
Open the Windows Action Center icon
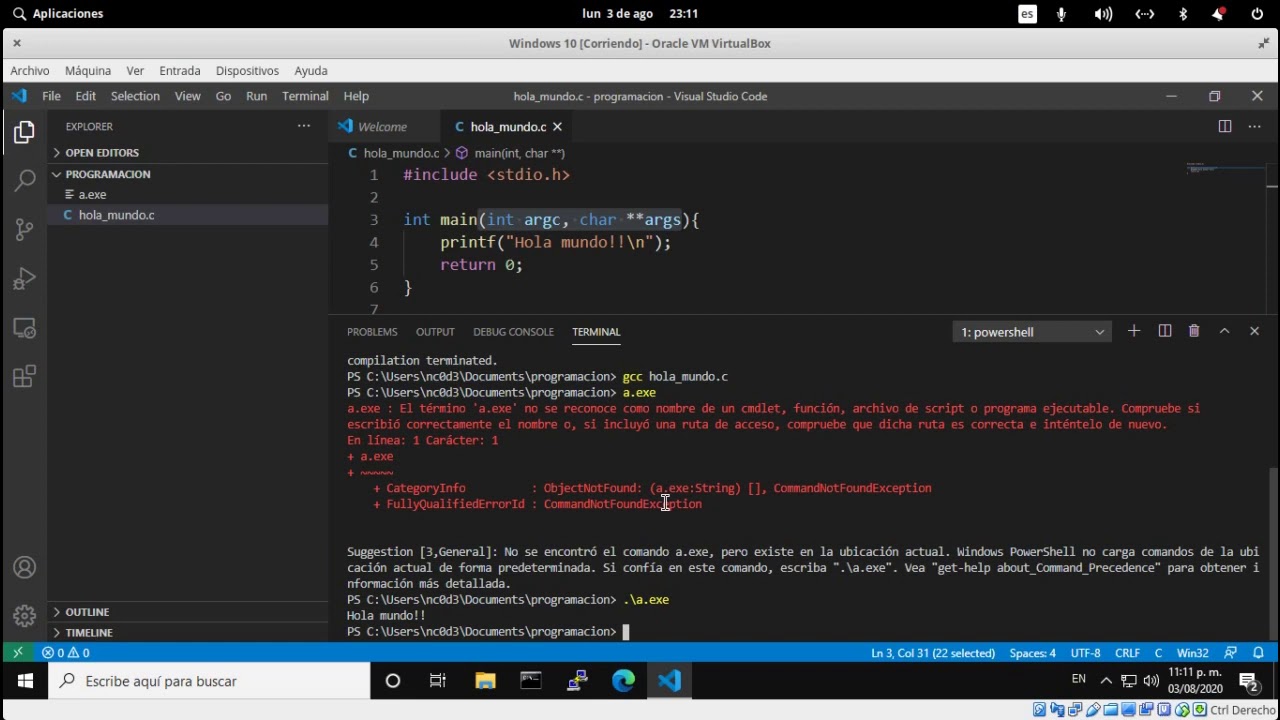(x=1249, y=681)
